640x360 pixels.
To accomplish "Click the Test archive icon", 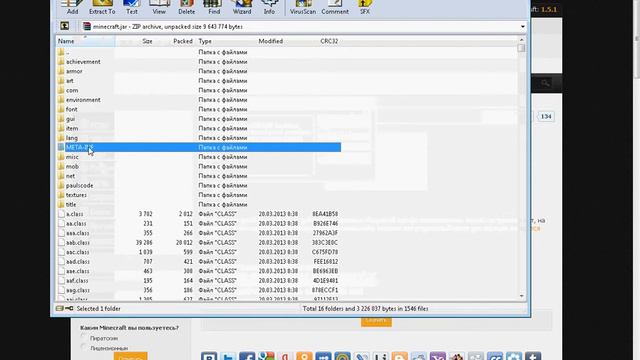I will click(131, 7).
